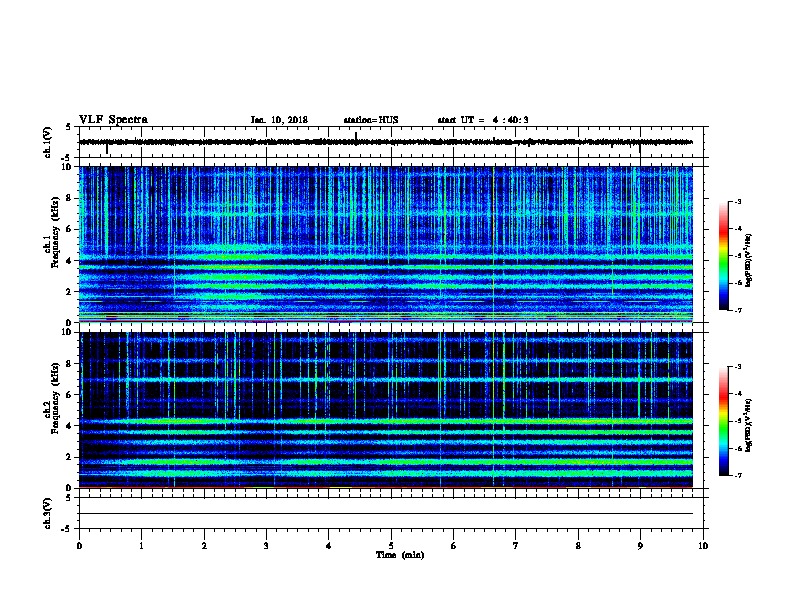
Task: Click the ch.1(V) waveform axis label
Action: (48, 142)
